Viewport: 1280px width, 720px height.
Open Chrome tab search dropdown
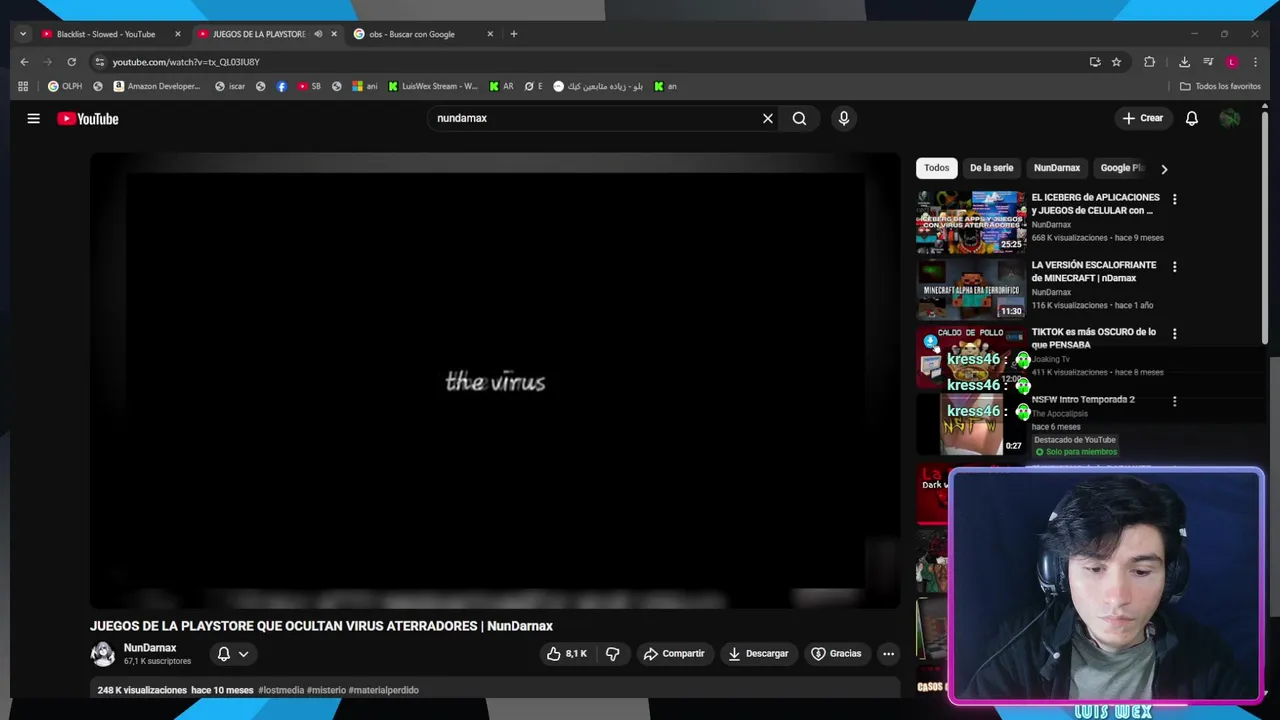[x=22, y=34]
